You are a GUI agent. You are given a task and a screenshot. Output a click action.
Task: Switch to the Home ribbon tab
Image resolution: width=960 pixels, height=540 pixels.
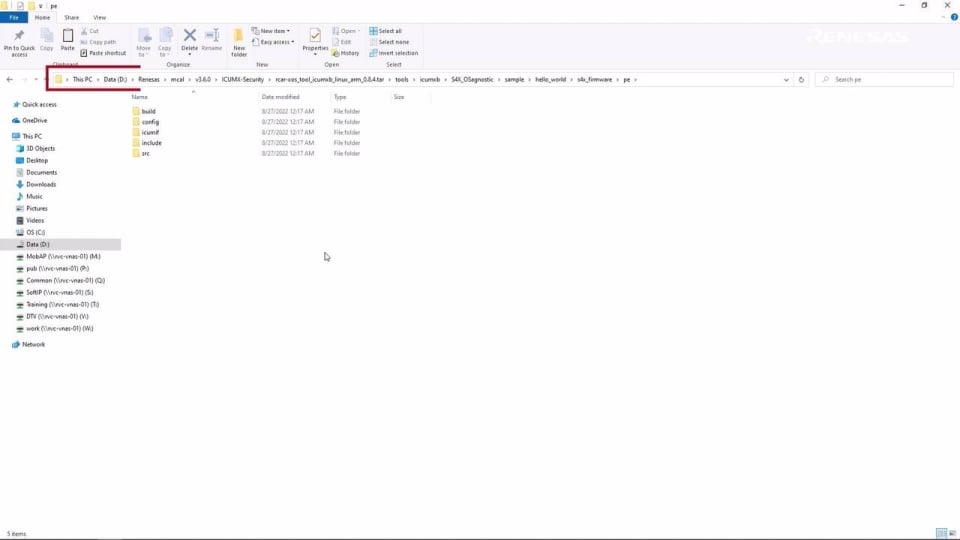[x=42, y=17]
